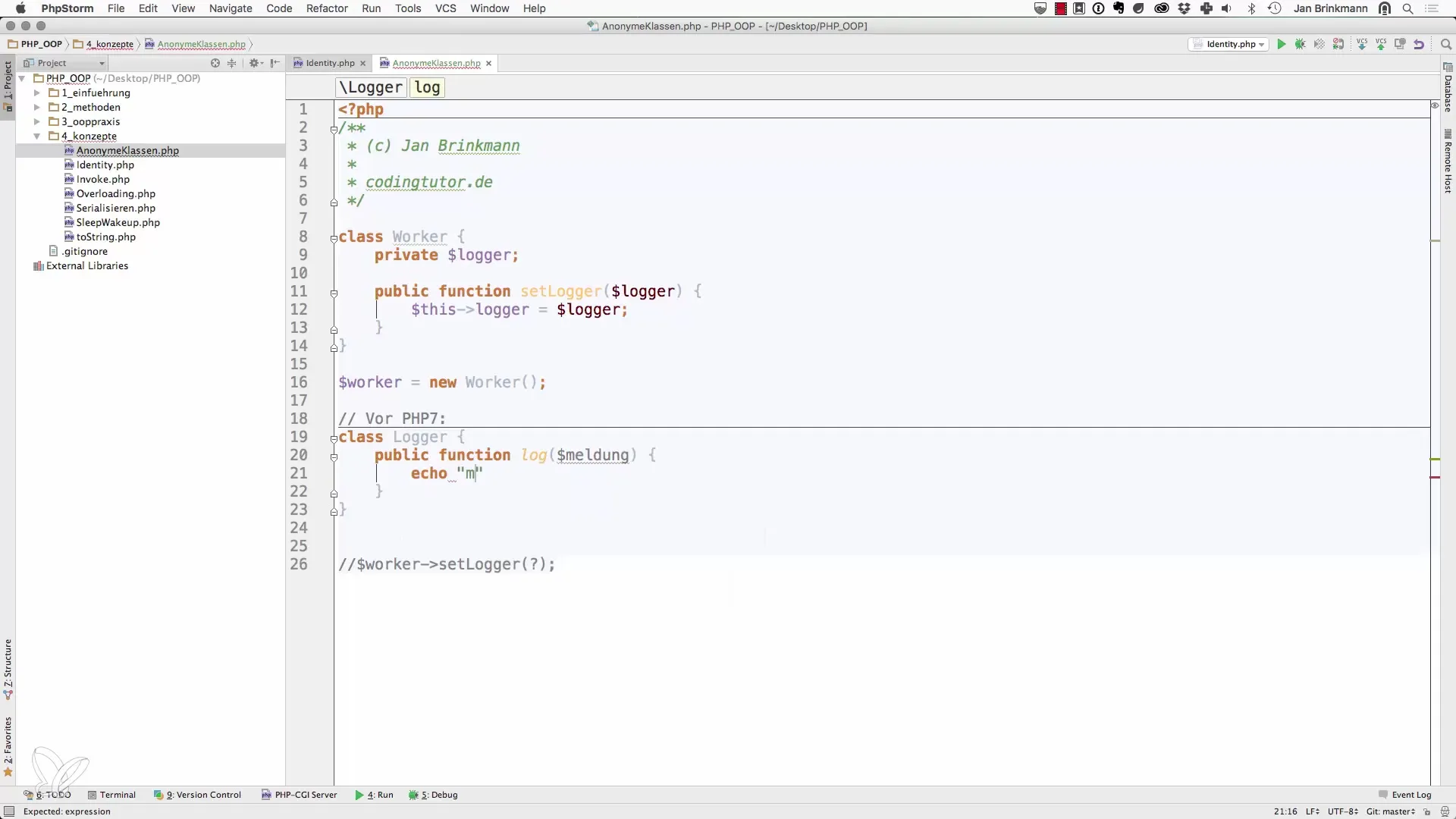Click the red error stripe marker
Image resolution: width=1456 pixels, height=819 pixels.
point(1435,477)
